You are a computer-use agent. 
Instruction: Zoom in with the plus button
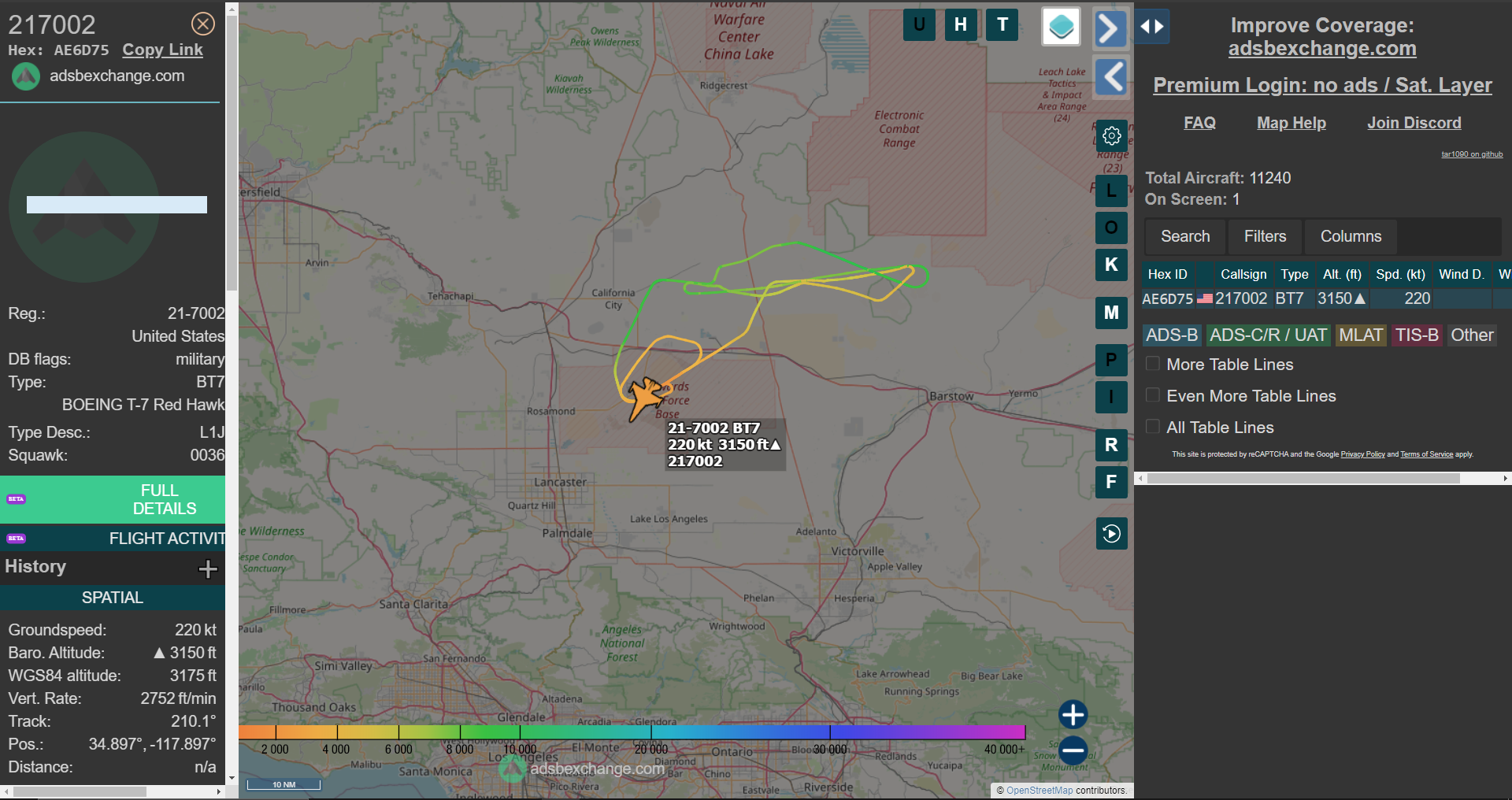(x=1073, y=715)
